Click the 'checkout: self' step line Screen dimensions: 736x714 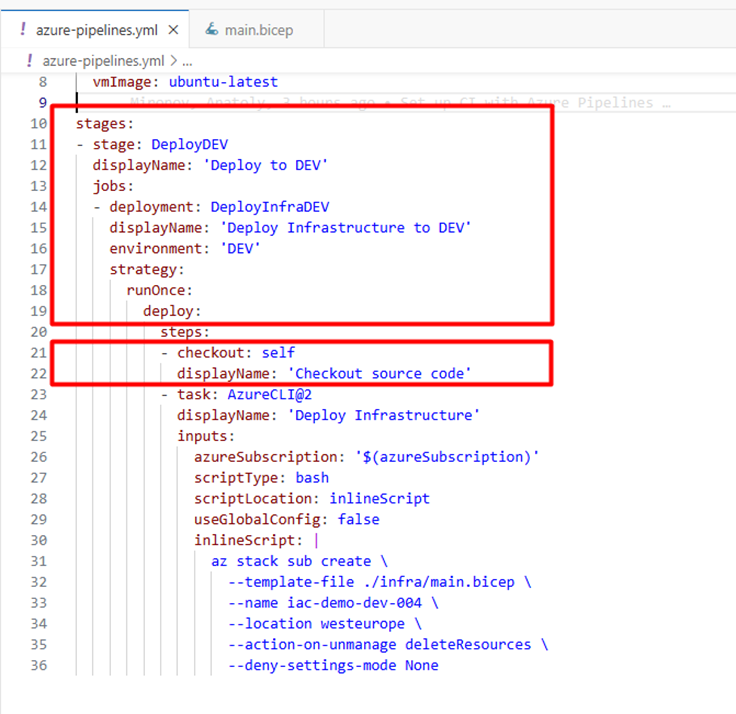point(236,353)
